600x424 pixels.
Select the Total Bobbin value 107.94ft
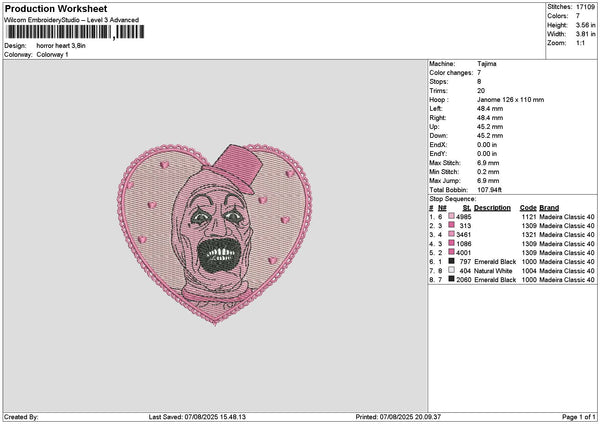point(489,190)
